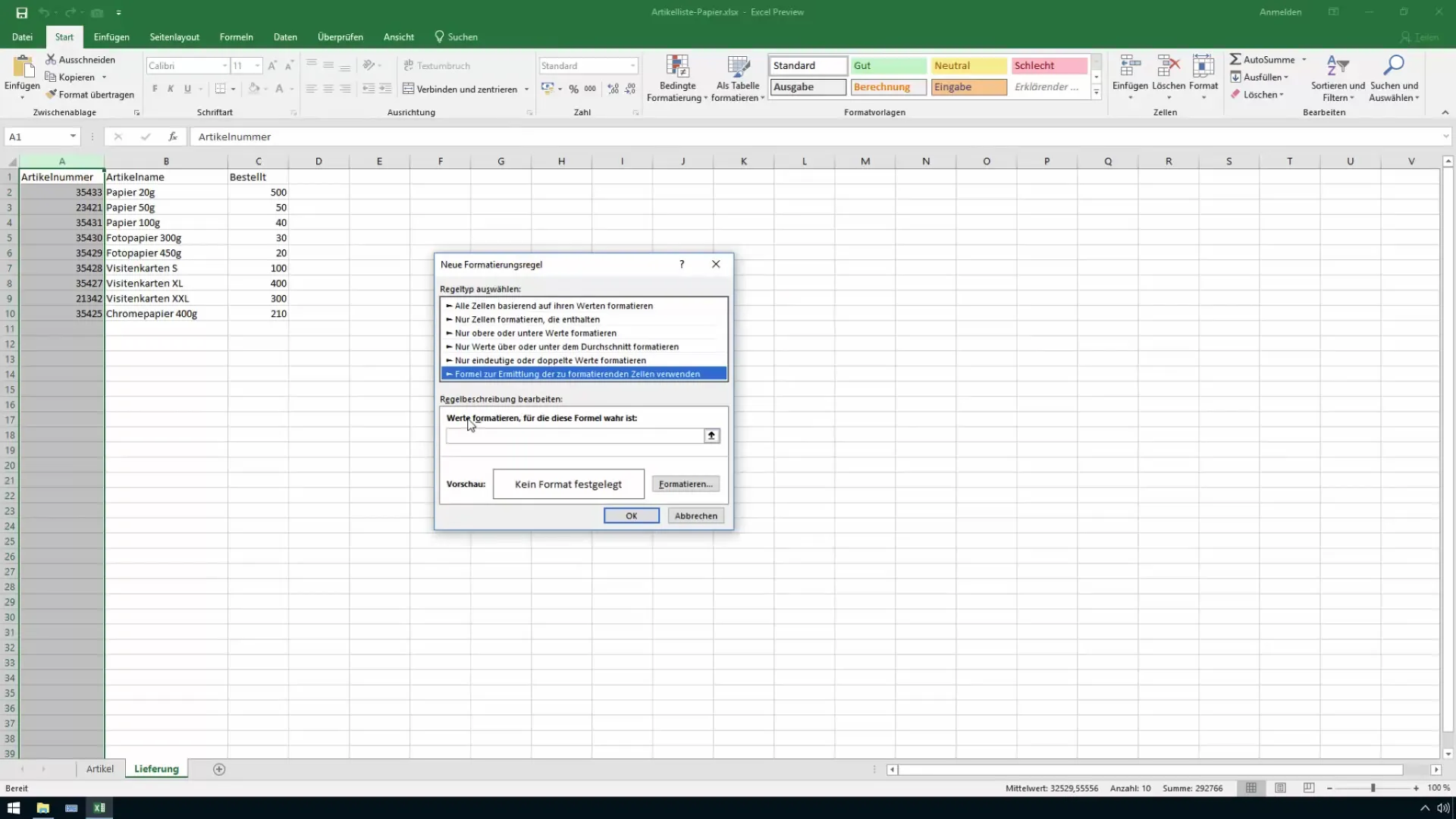
Task: Click the formula input field in dialog
Action: tap(575, 435)
